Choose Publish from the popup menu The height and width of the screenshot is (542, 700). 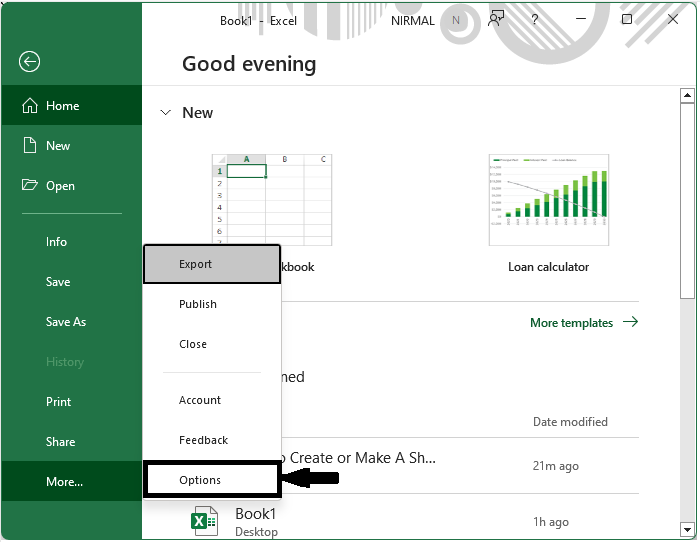212,304
